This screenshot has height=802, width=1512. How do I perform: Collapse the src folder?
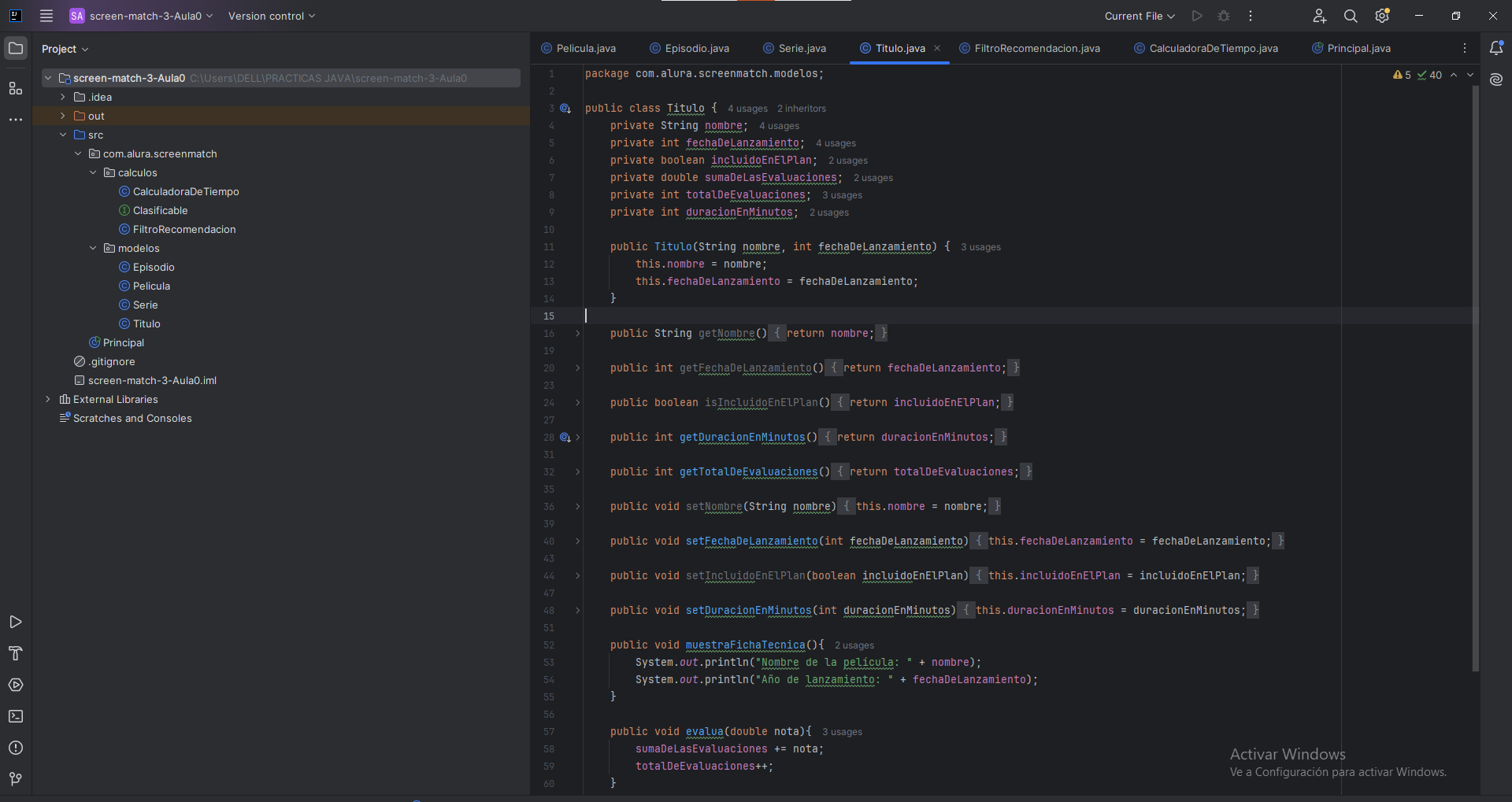click(x=63, y=135)
